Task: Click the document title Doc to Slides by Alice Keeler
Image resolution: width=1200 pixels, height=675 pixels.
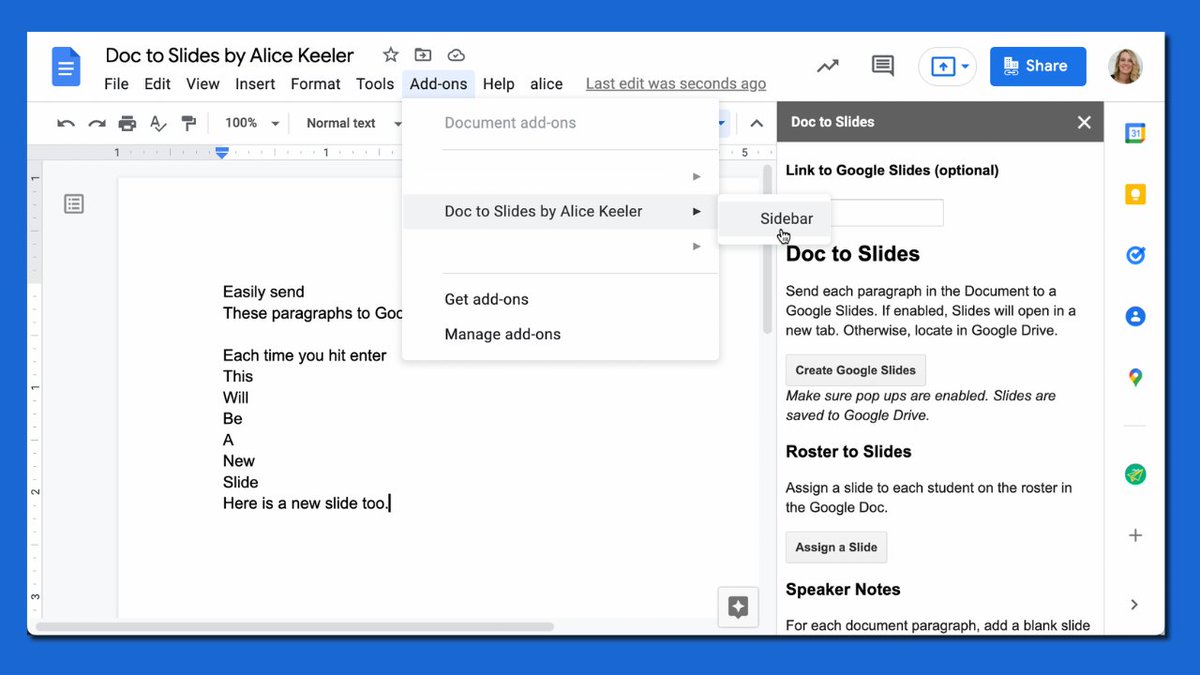Action: [229, 55]
